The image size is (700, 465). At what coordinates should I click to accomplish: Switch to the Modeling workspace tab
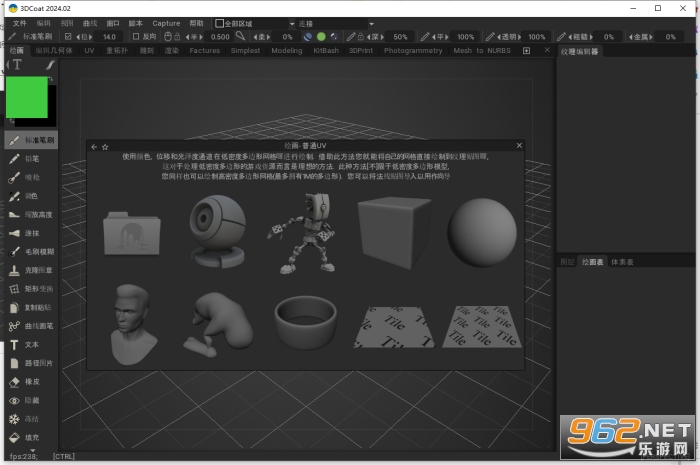[x=287, y=50]
